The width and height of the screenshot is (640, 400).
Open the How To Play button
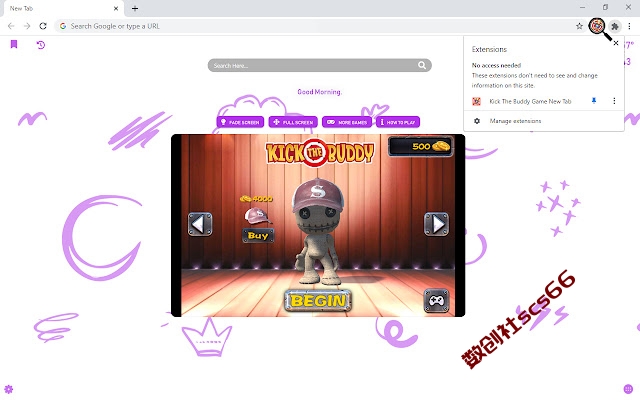[x=398, y=122]
